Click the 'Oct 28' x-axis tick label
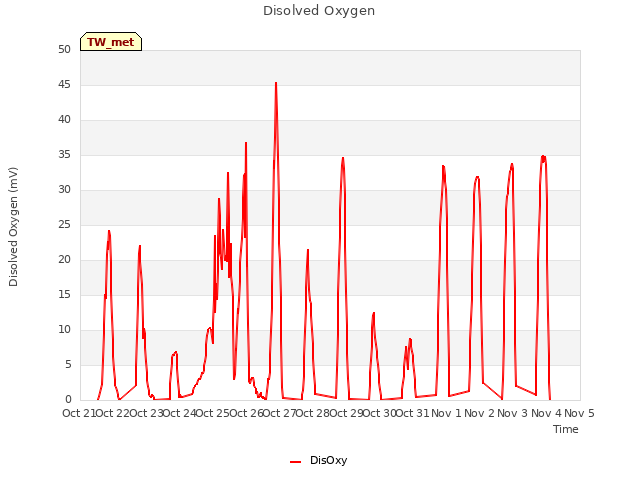Image resolution: width=640 pixels, height=480 pixels. tap(313, 413)
